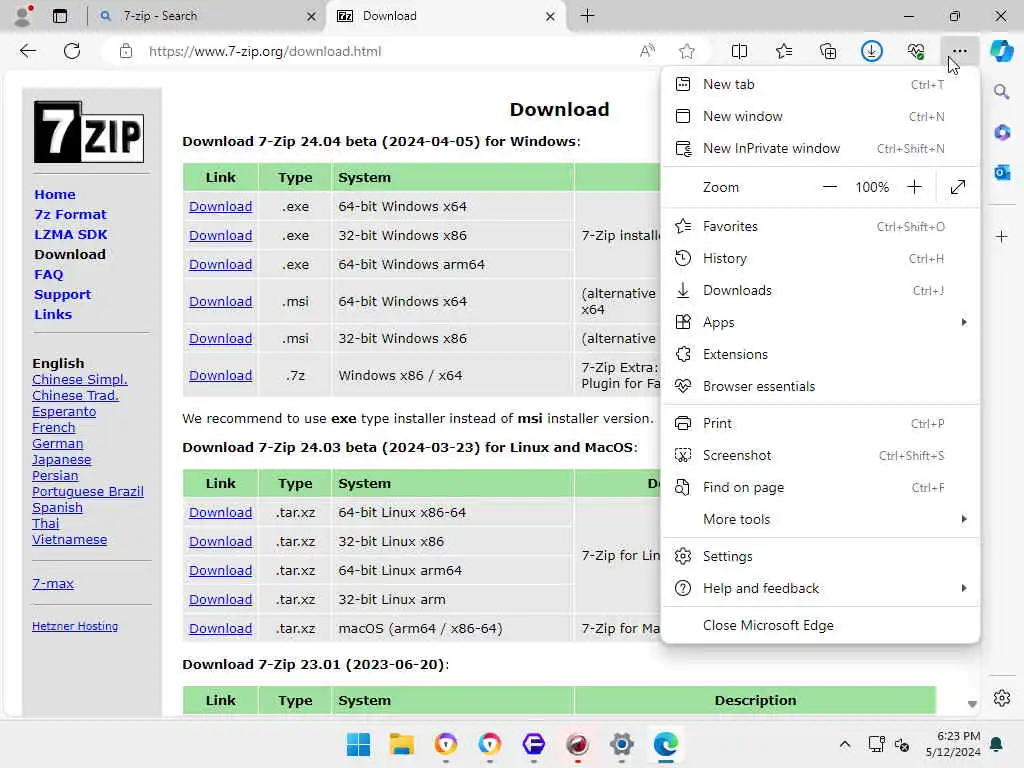Open the Downloads toolbar icon

pyautogui.click(x=872, y=51)
